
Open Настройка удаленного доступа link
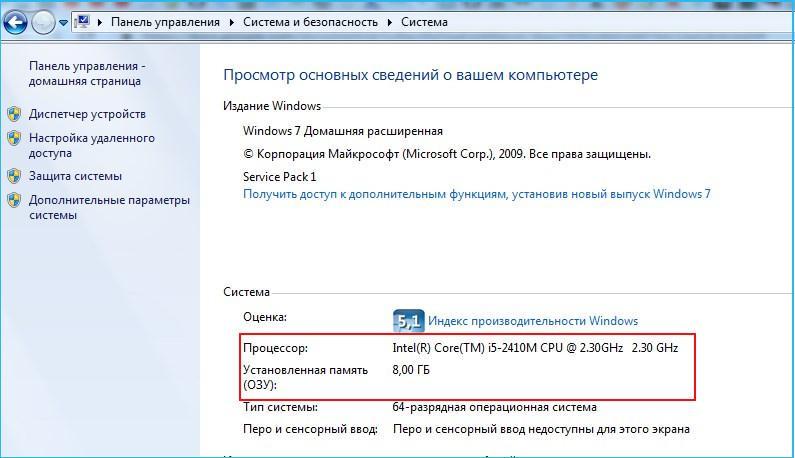point(92,146)
